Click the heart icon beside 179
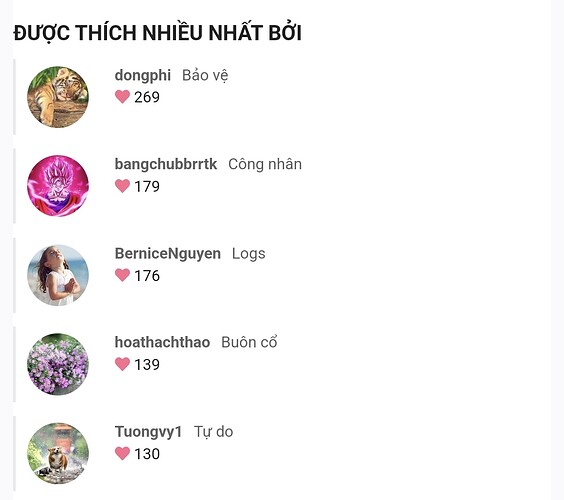Screen dimensions: 564x500 pyautogui.click(x=122, y=186)
